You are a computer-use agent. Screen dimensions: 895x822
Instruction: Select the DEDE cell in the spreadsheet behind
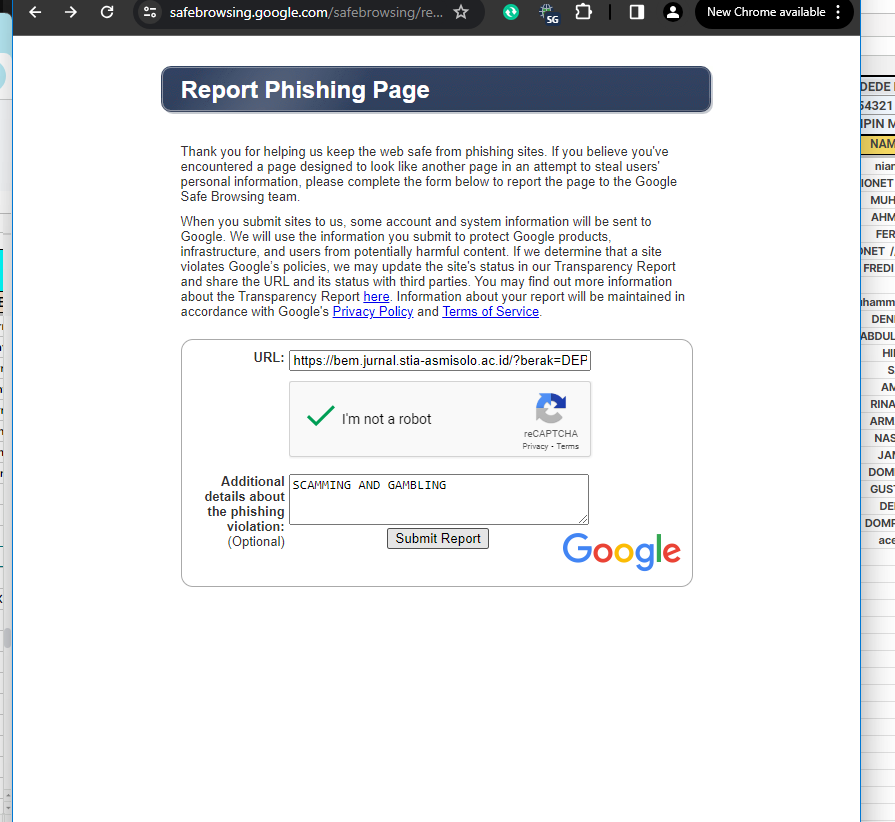point(878,87)
